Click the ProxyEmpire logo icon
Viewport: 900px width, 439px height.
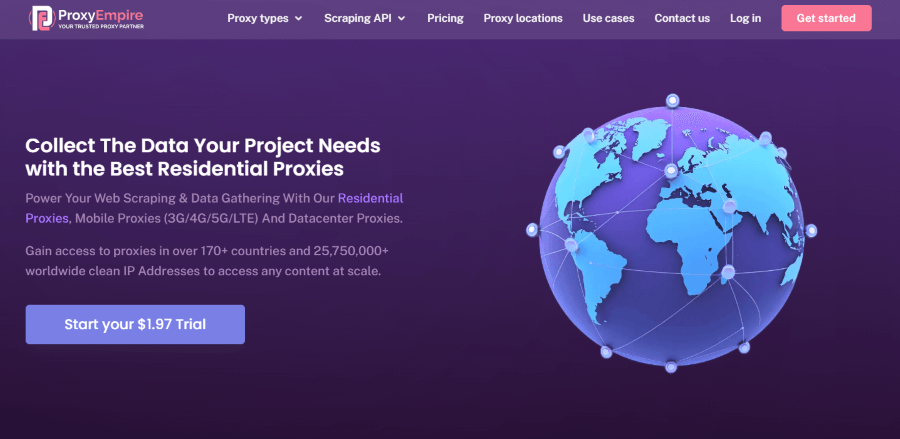(x=43, y=18)
